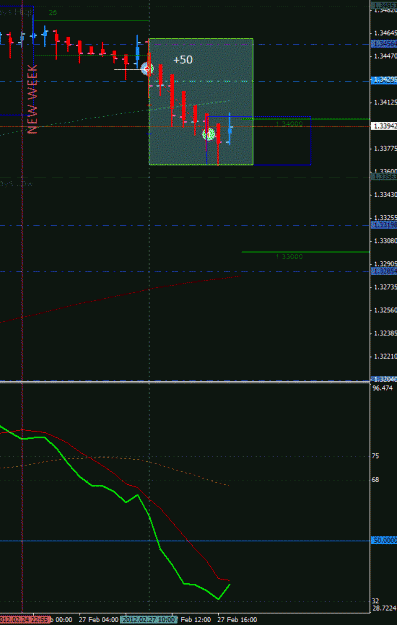Click the 27 Feb 04:00 time label

(x=98, y=620)
